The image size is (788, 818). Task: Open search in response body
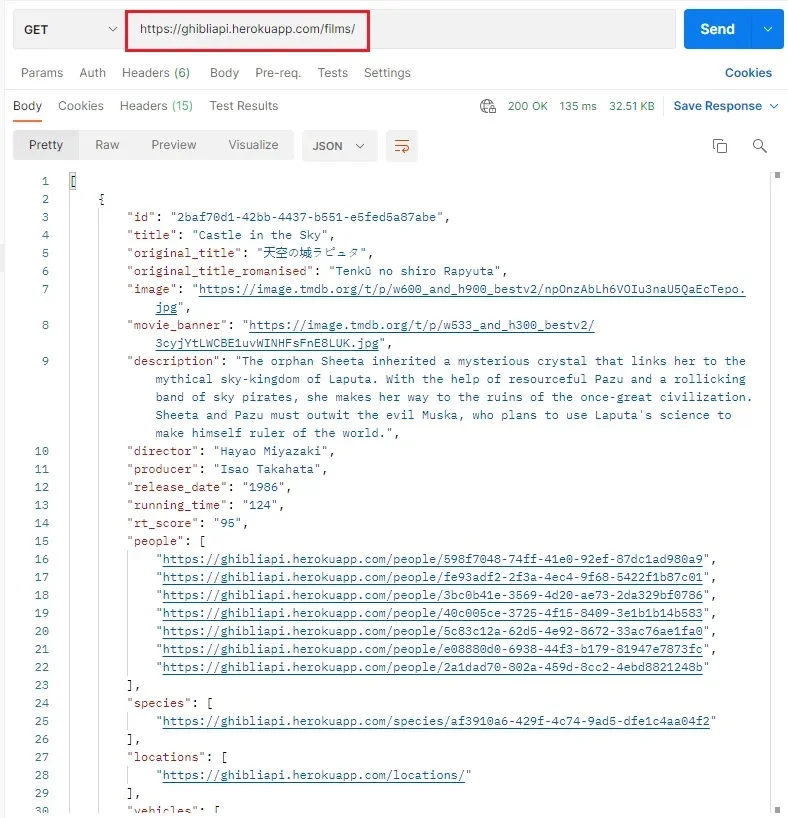(759, 146)
